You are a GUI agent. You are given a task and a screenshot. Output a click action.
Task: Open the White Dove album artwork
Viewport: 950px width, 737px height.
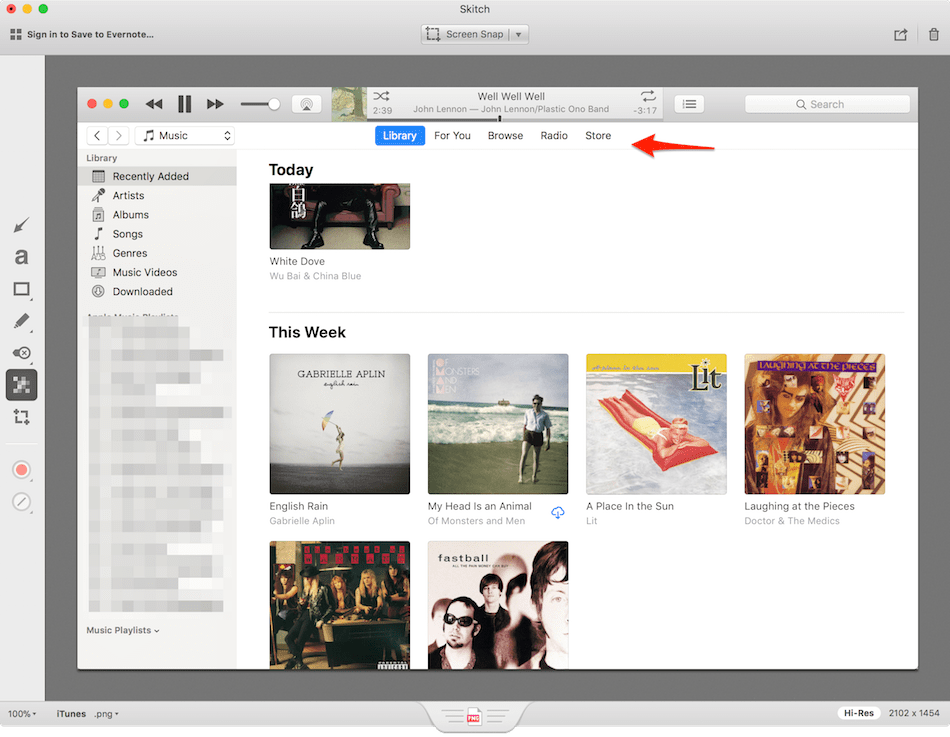339,215
